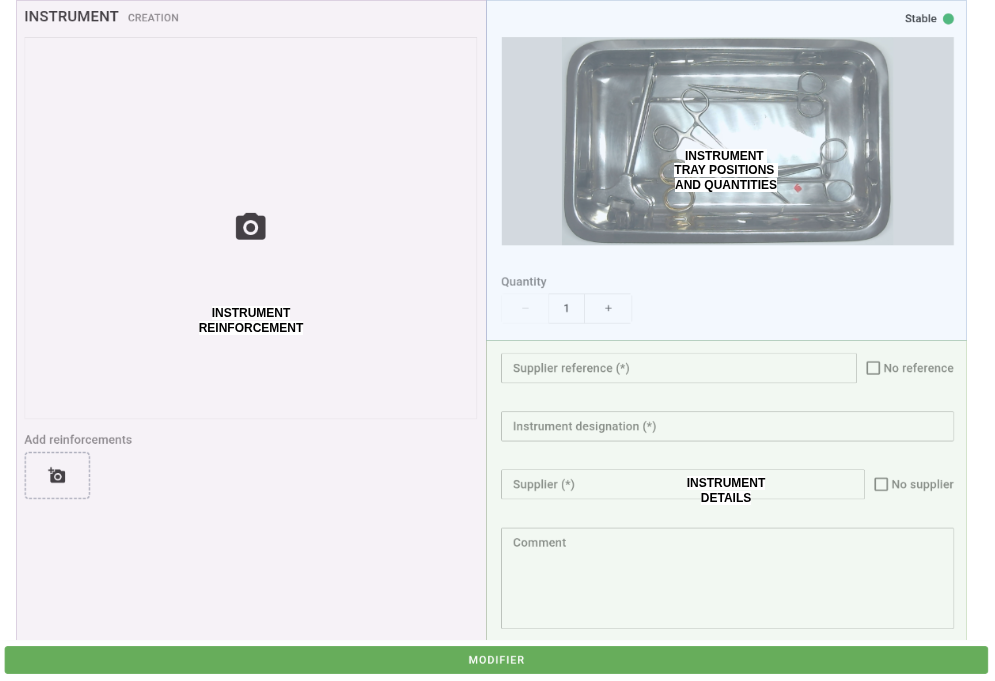Click the green Stable status indicator dot
Image resolution: width=995 pixels, height=681 pixels.
tap(948, 18)
